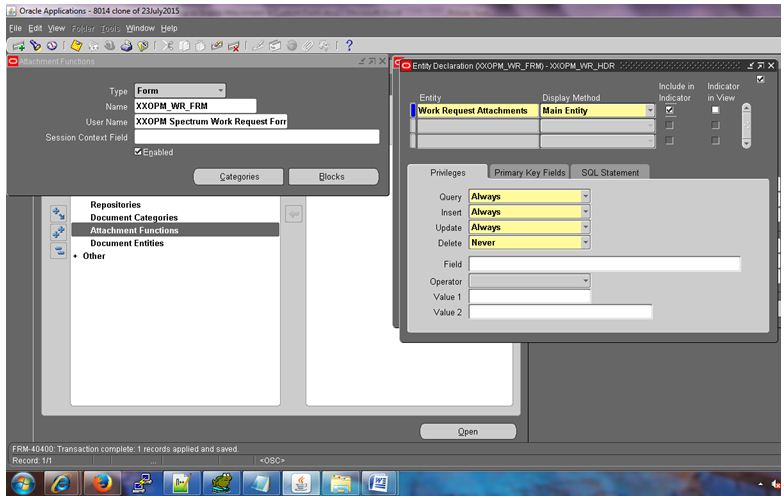This screenshot has width=784, height=498.
Task: Click the Open button in Navigator
Action: point(468,431)
